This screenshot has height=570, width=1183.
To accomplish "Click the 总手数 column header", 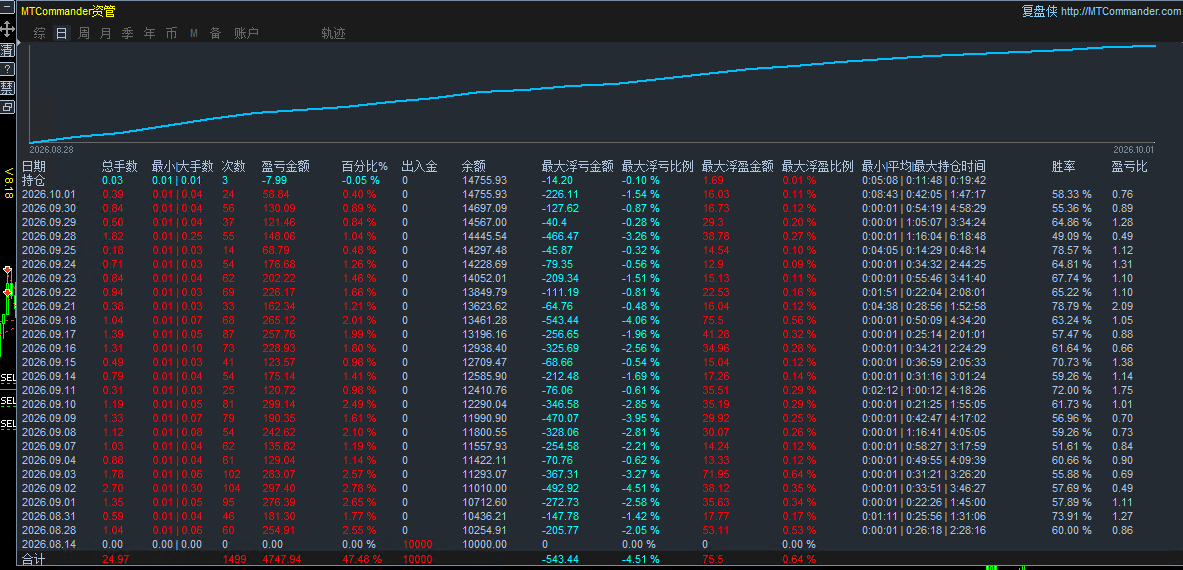I will 120,166.
